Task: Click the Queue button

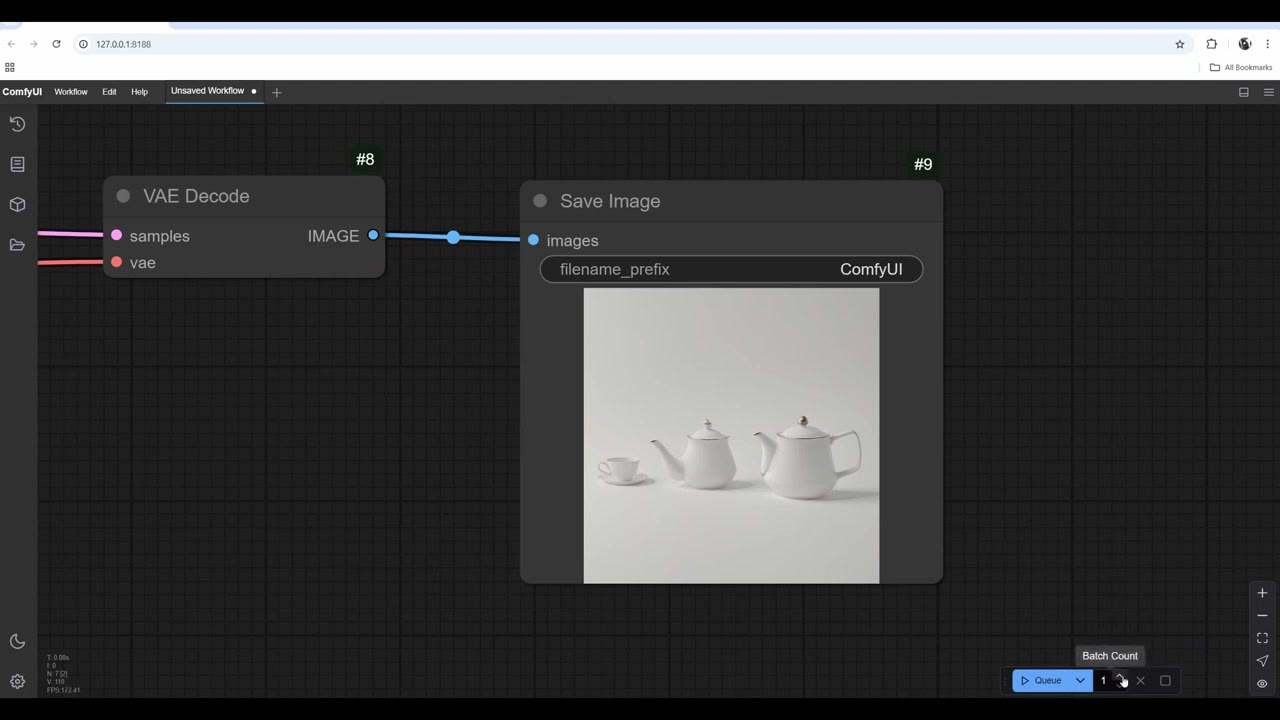Action: point(1041,681)
